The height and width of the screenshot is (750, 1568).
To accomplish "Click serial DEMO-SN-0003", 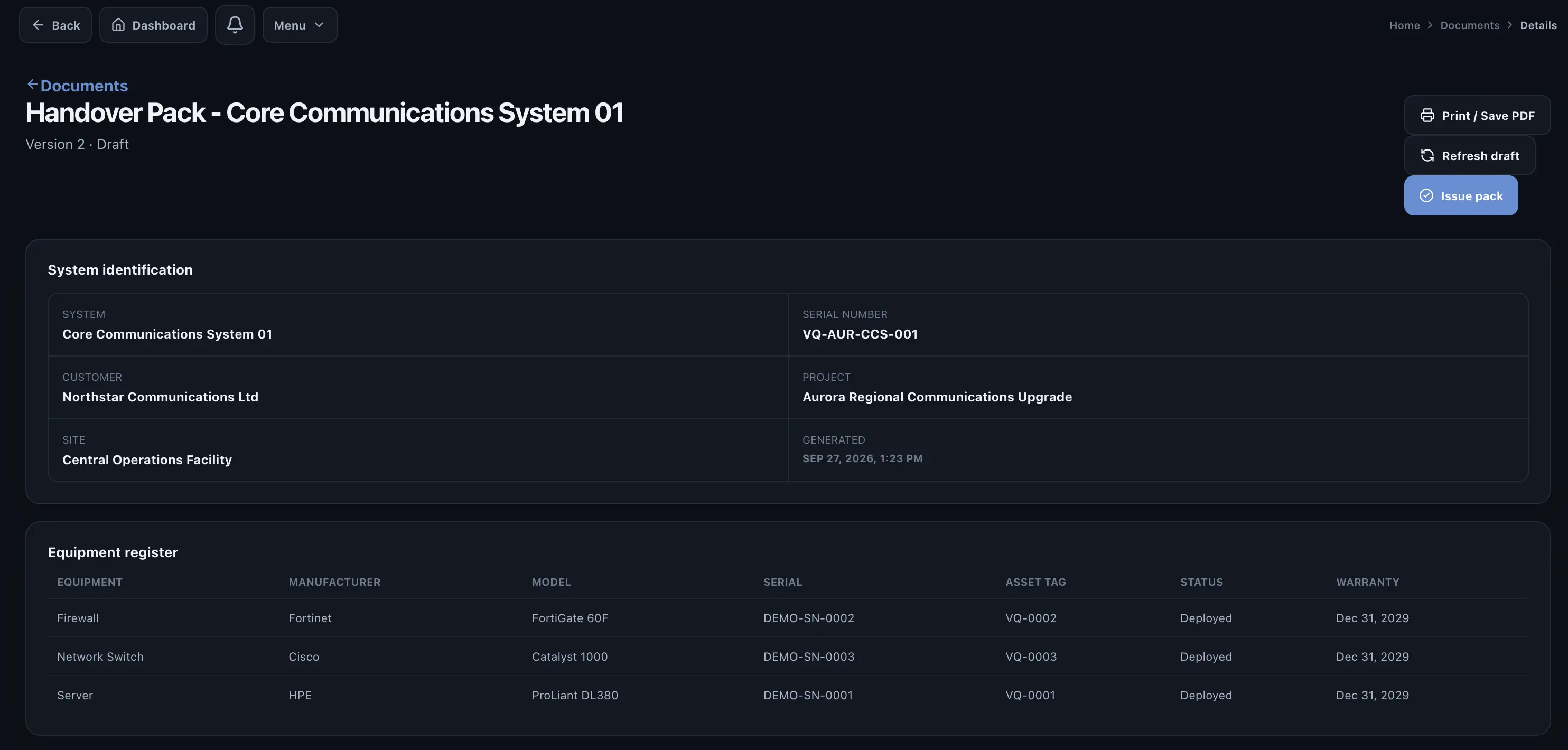I will 808,657.
